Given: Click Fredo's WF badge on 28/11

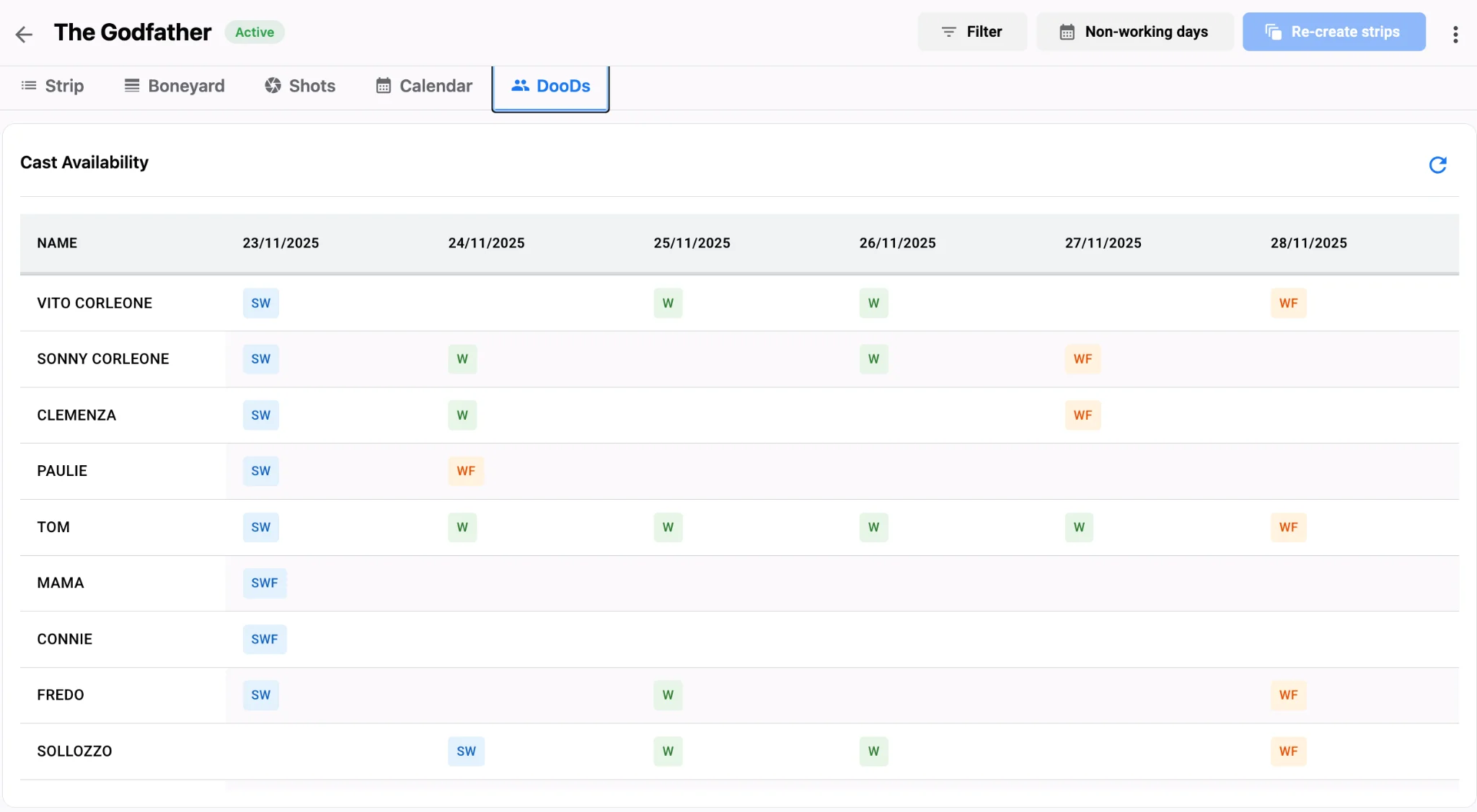Looking at the screenshot, I should pos(1288,695).
